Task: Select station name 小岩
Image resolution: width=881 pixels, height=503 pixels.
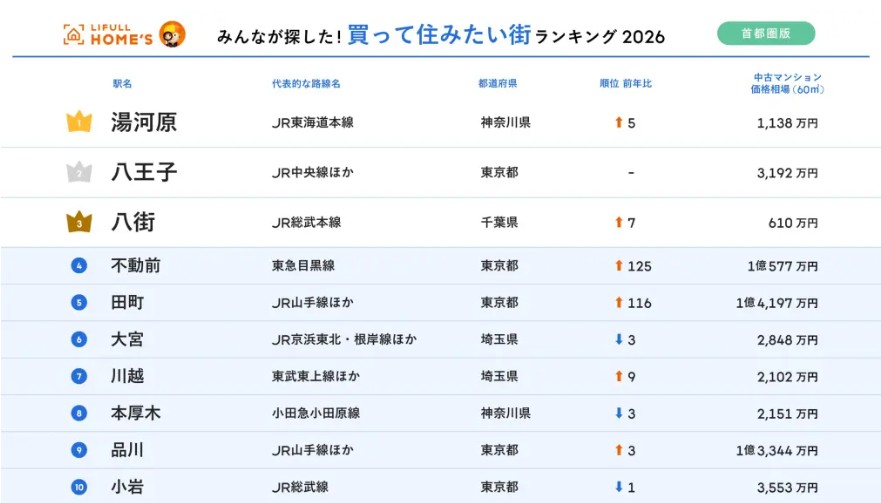Action: pos(128,487)
